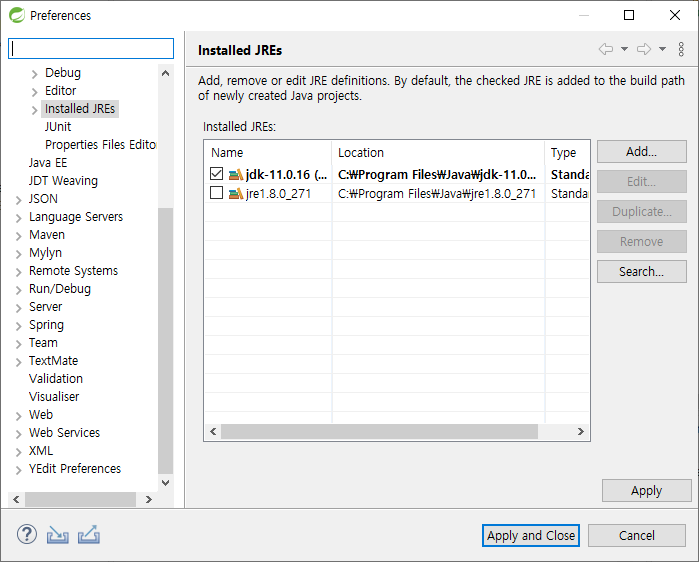Expand the Team tree node
Viewport: 699px width, 562px height.
19,344
